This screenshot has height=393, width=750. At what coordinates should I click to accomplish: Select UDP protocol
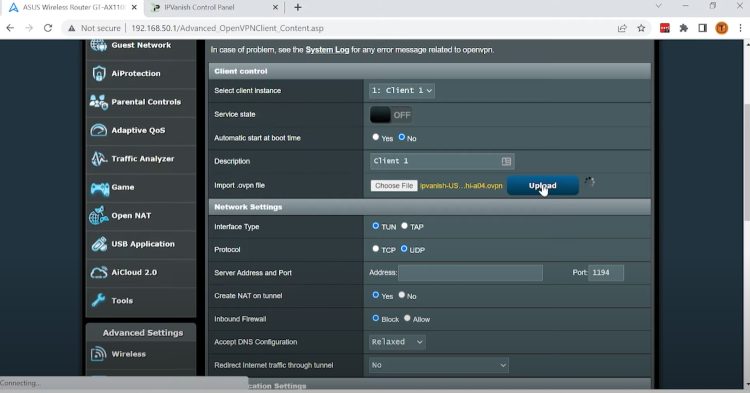pyautogui.click(x=404, y=249)
